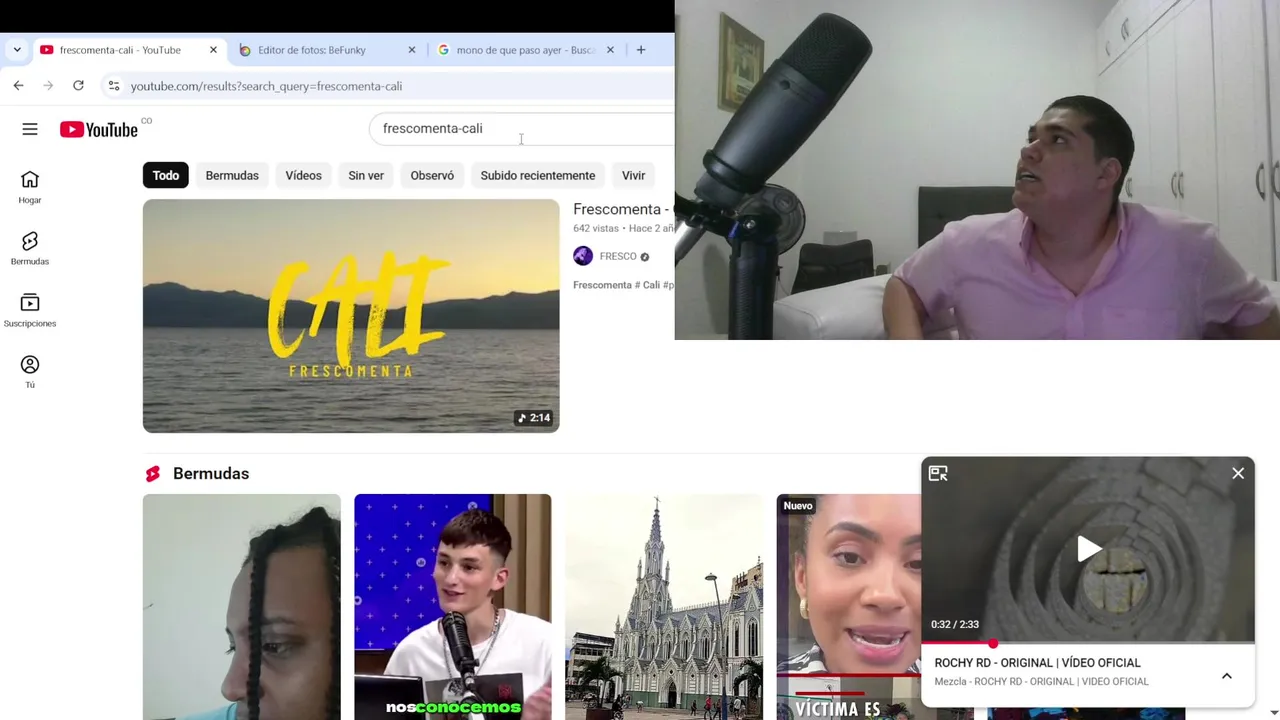This screenshot has height=720, width=1280.
Task: Close the frescomenta-cali YouTube tab
Action: [213, 50]
